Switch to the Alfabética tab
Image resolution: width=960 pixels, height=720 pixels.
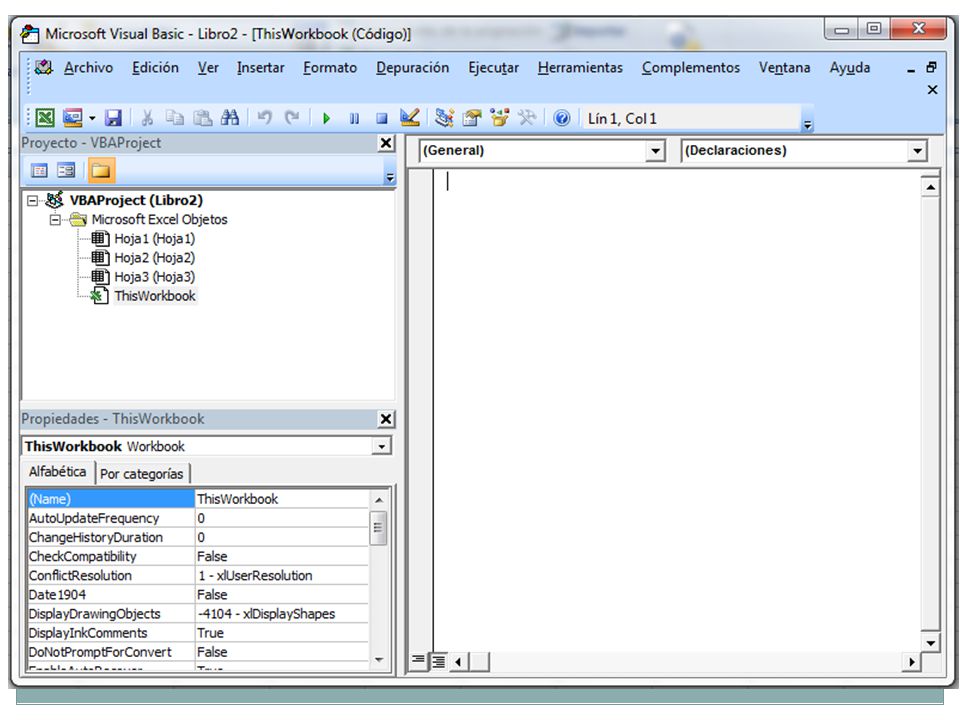pyautogui.click(x=58, y=471)
